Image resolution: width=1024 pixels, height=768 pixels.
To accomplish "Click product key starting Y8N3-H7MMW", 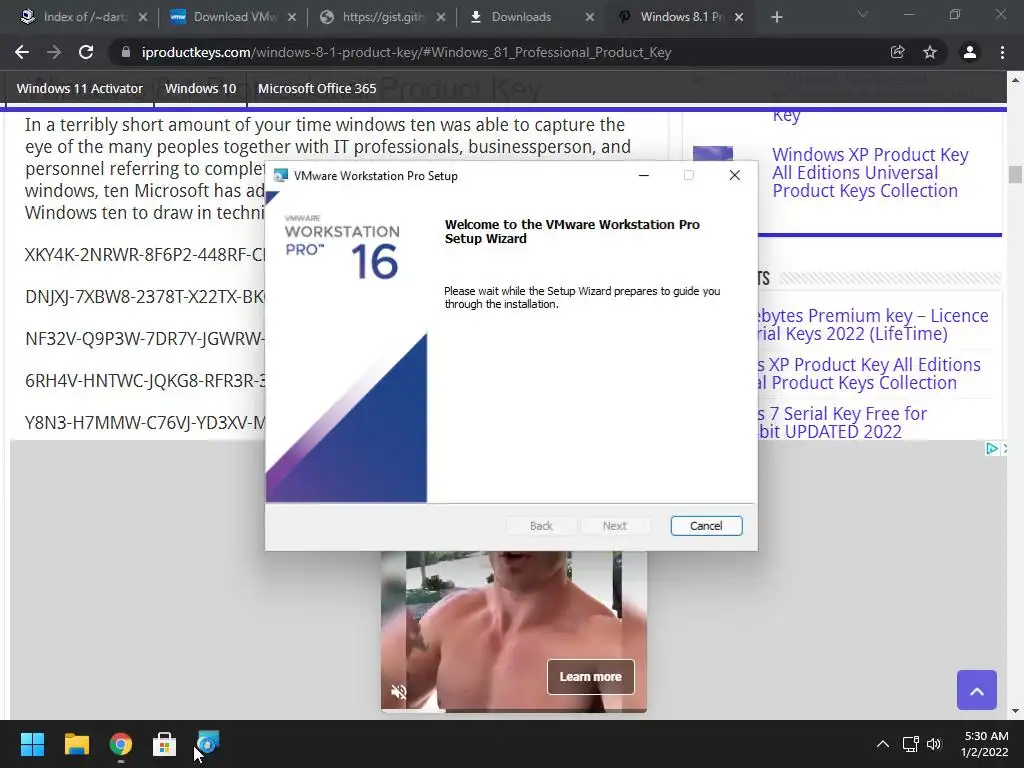I will pos(144,423).
